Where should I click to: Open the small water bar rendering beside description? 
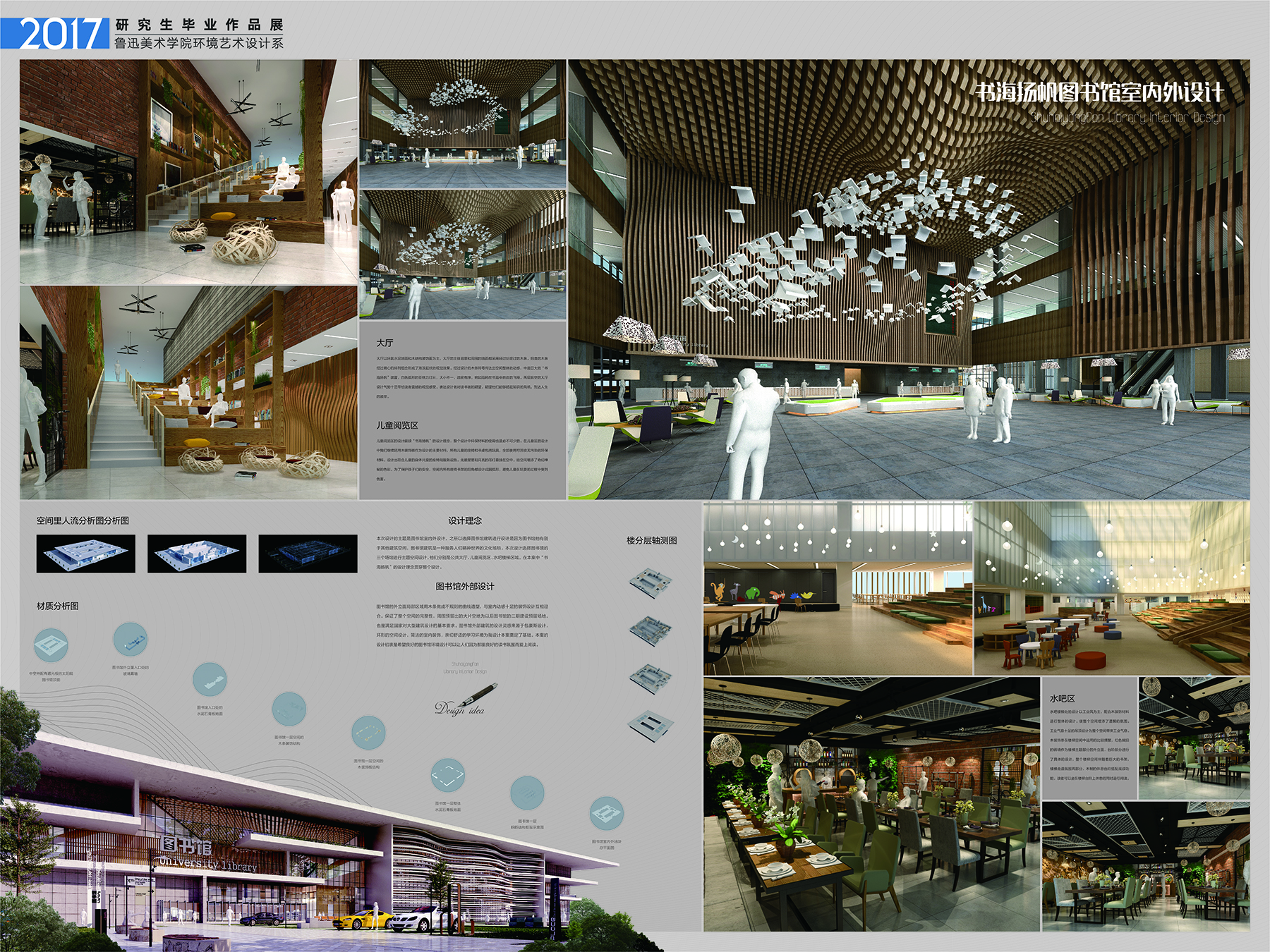[1194, 738]
